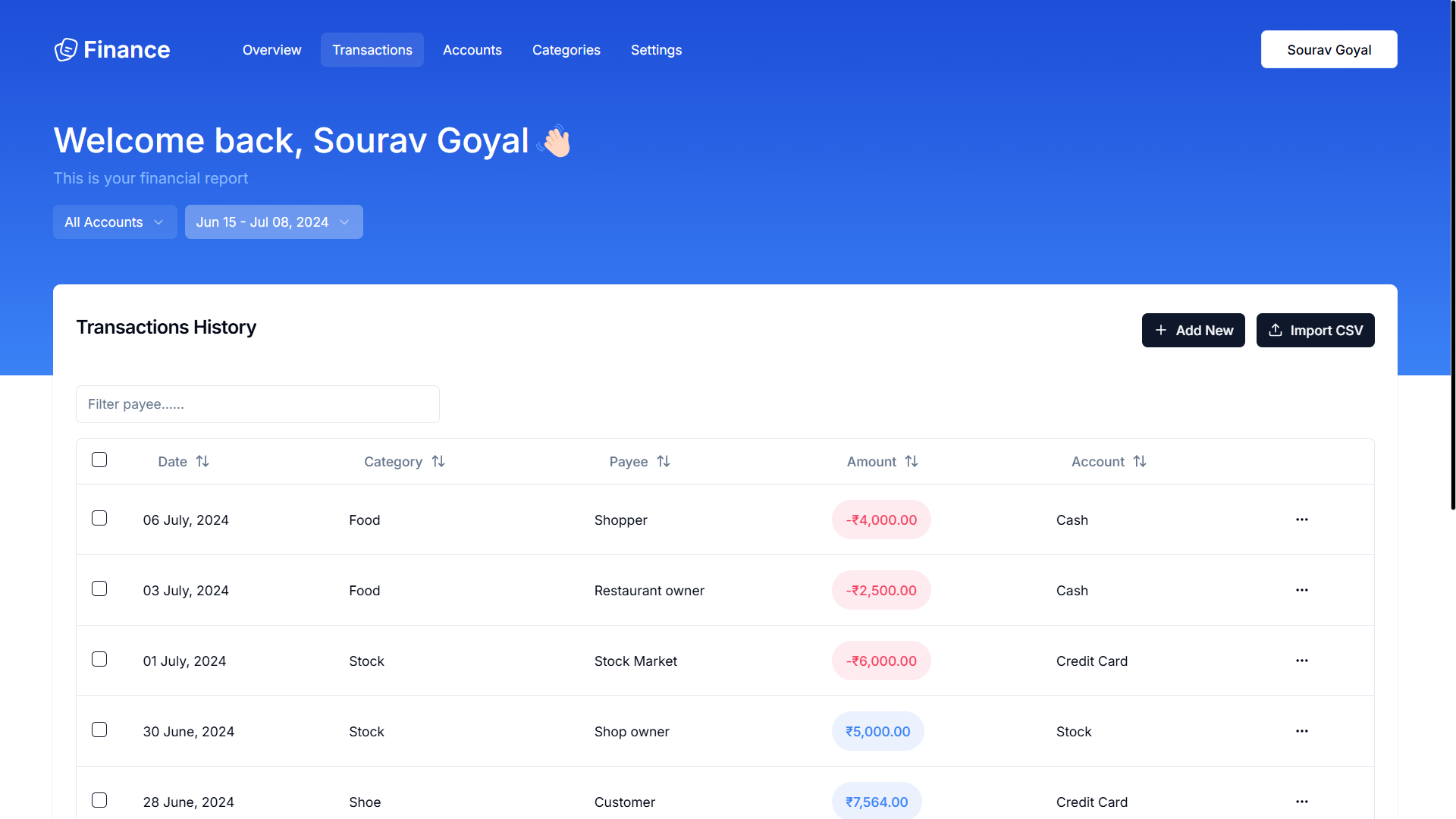Click the Filter payee input field
This screenshot has height=819, width=1456.
click(x=257, y=403)
